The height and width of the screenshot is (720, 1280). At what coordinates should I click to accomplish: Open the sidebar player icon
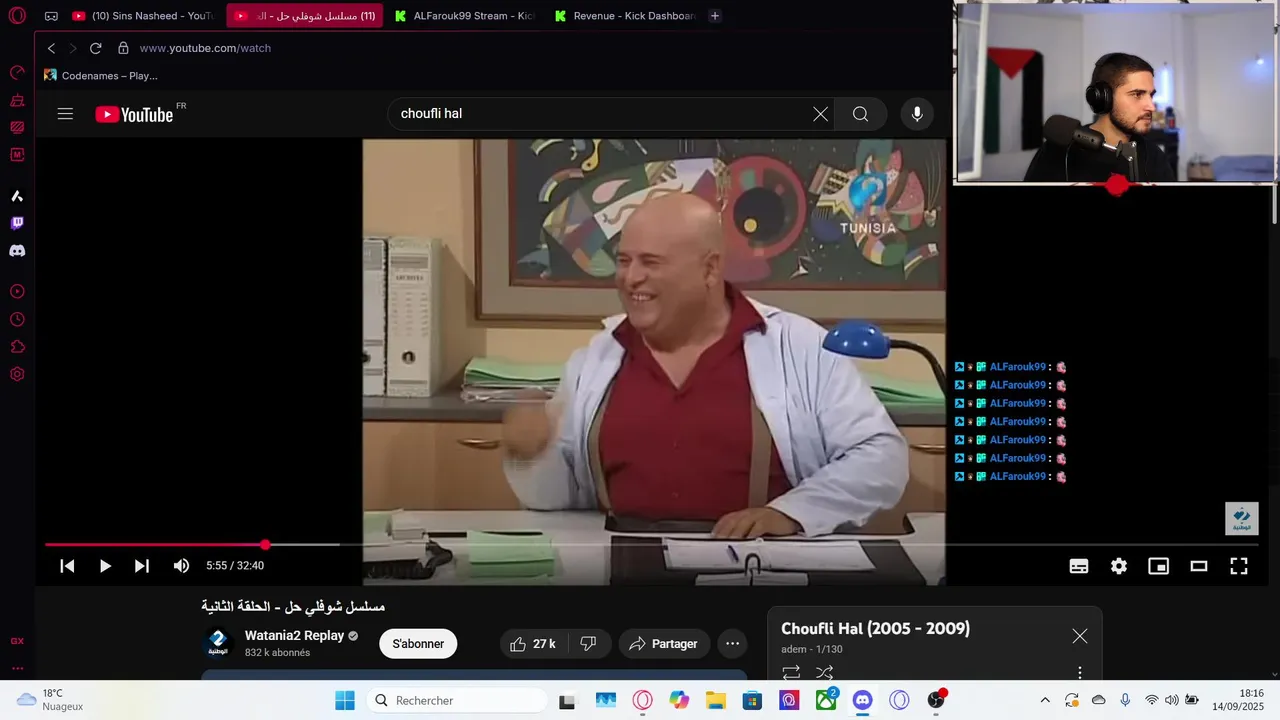[17, 292]
